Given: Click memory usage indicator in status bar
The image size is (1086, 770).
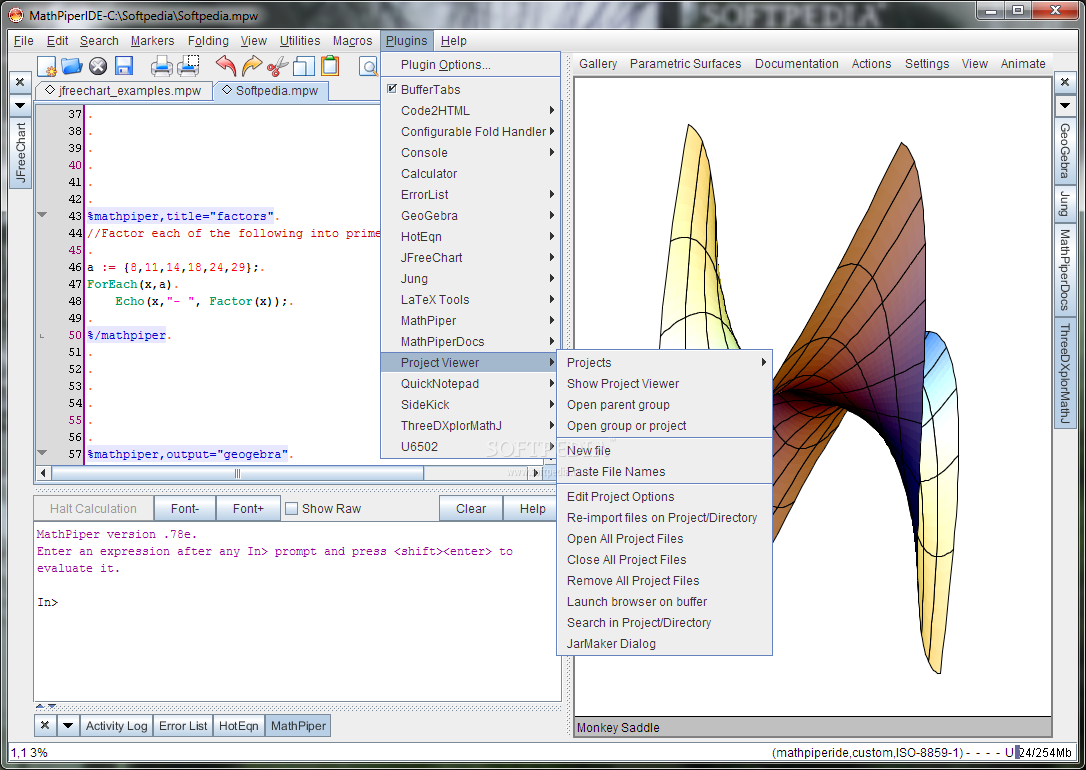Looking at the screenshot, I should pyautogui.click(x=1043, y=753).
